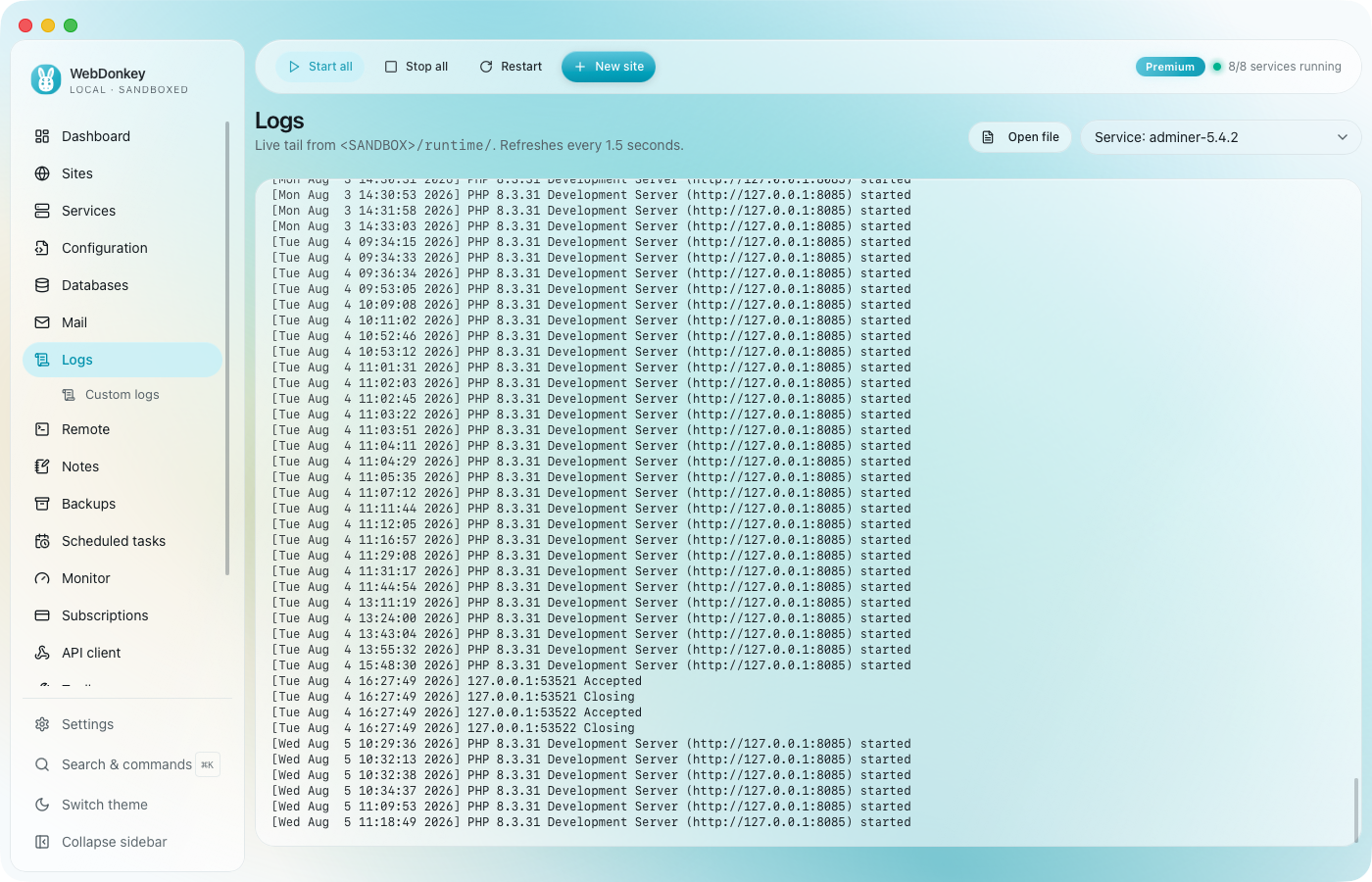
Task: Click the Backups archive icon
Action: [42, 504]
